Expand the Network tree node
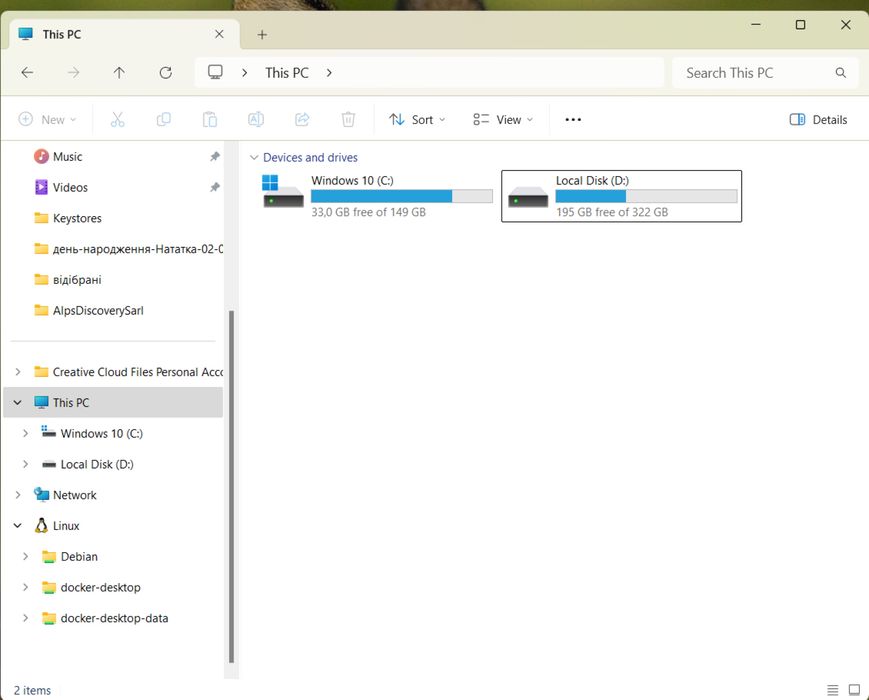 18,495
